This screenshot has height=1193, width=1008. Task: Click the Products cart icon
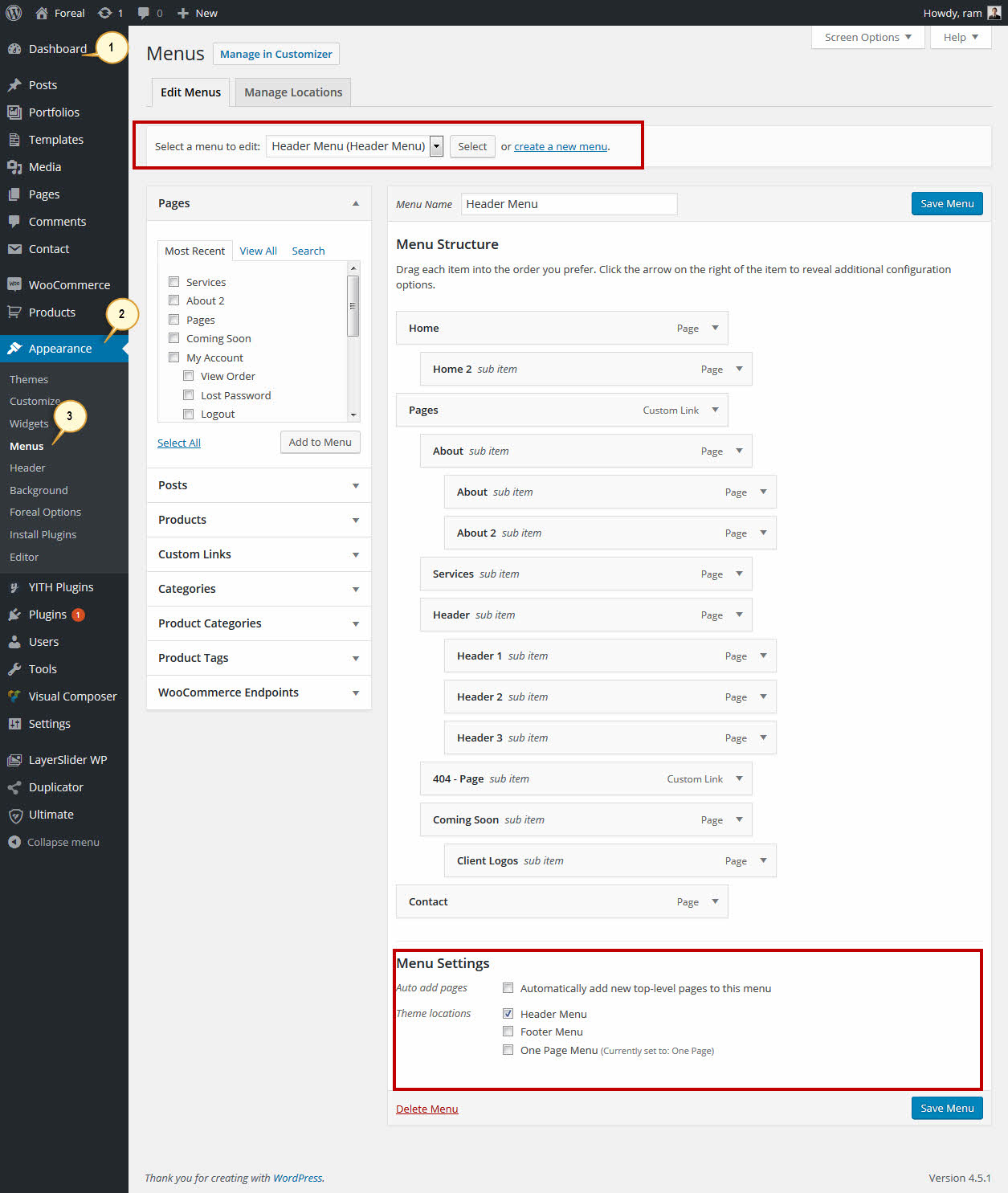14,313
